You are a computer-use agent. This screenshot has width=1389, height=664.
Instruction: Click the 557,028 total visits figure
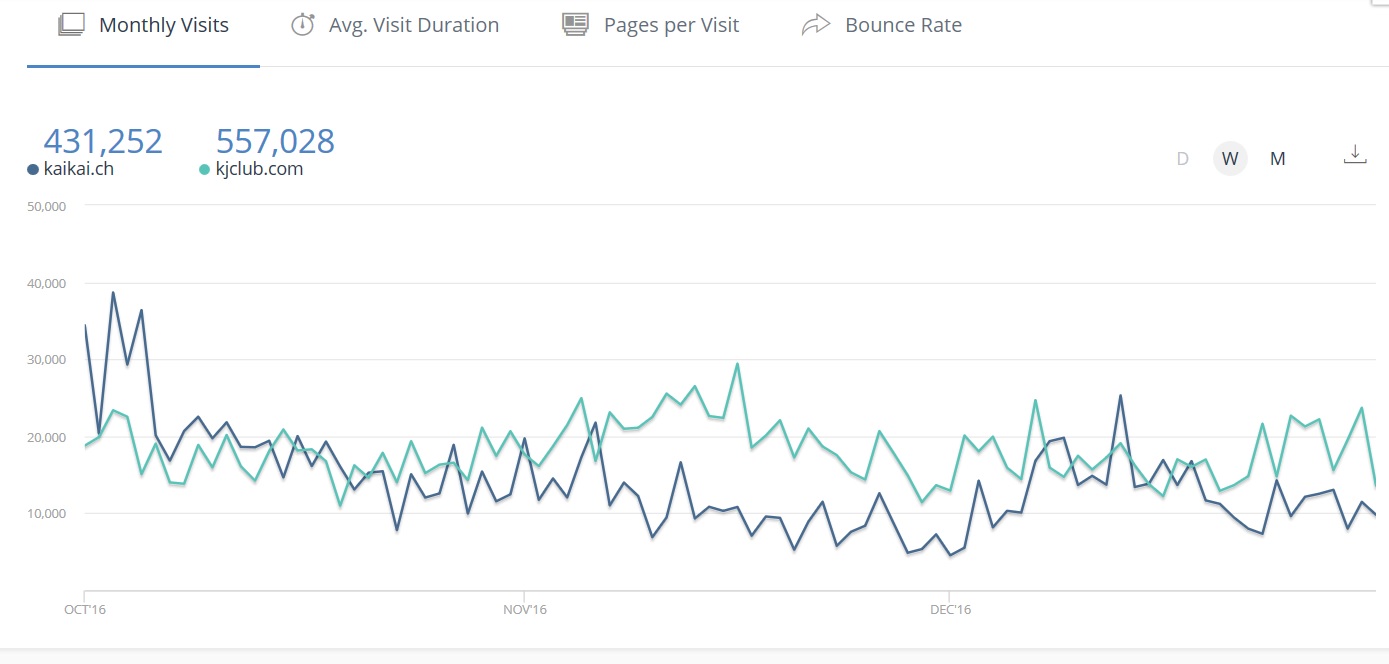[x=275, y=141]
